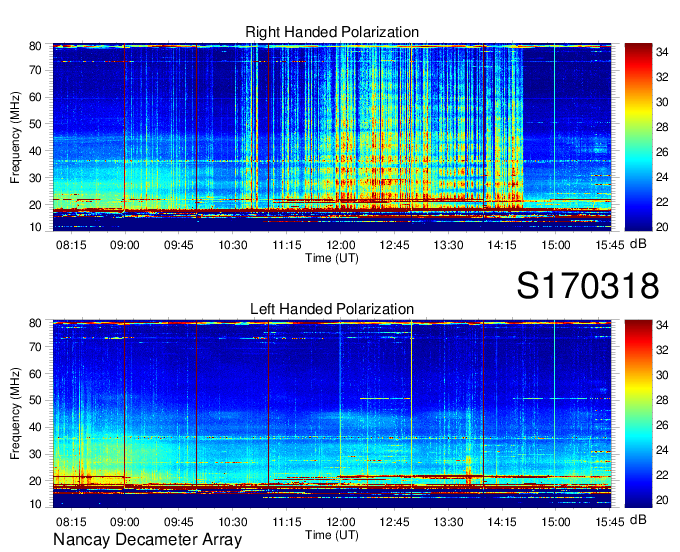Click the color bar beside the Right Handed plot

(x=638, y=137)
